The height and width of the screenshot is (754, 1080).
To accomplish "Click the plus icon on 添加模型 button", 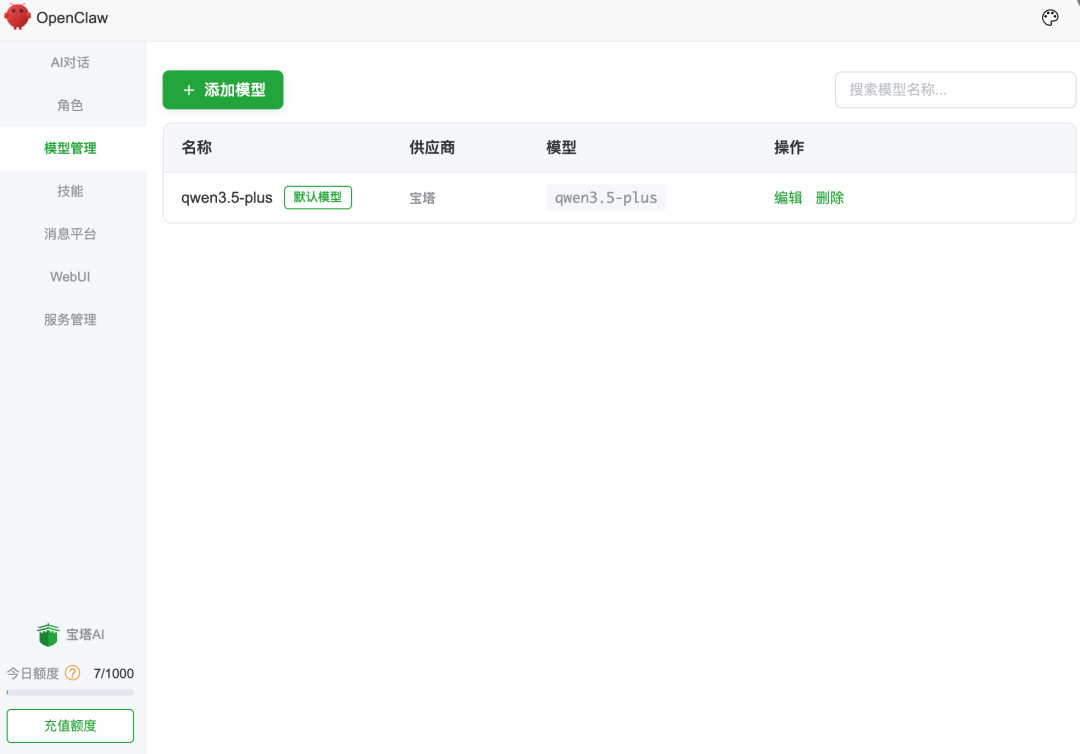I will click(187, 89).
